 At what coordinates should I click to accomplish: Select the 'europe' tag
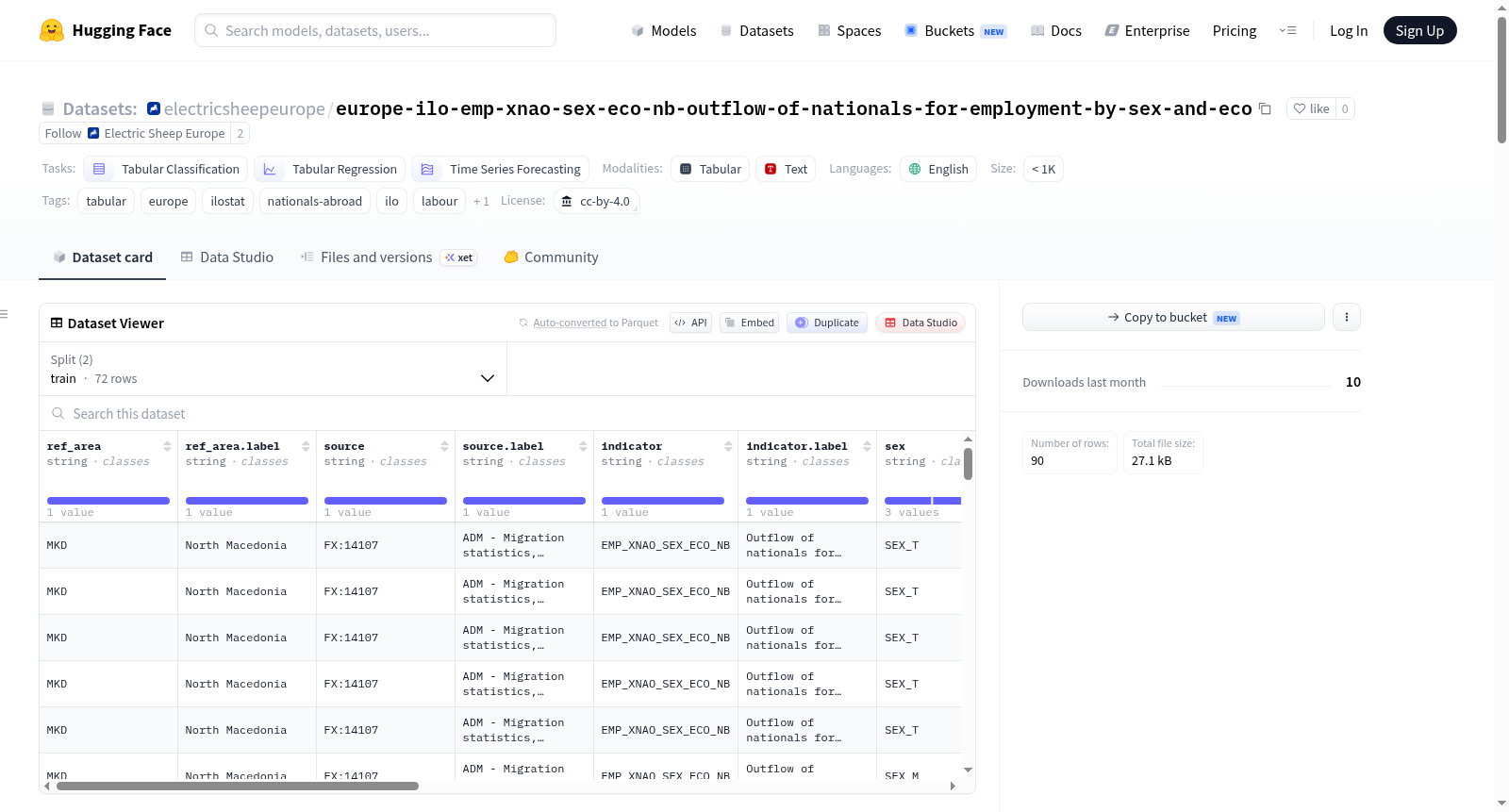[168, 201]
